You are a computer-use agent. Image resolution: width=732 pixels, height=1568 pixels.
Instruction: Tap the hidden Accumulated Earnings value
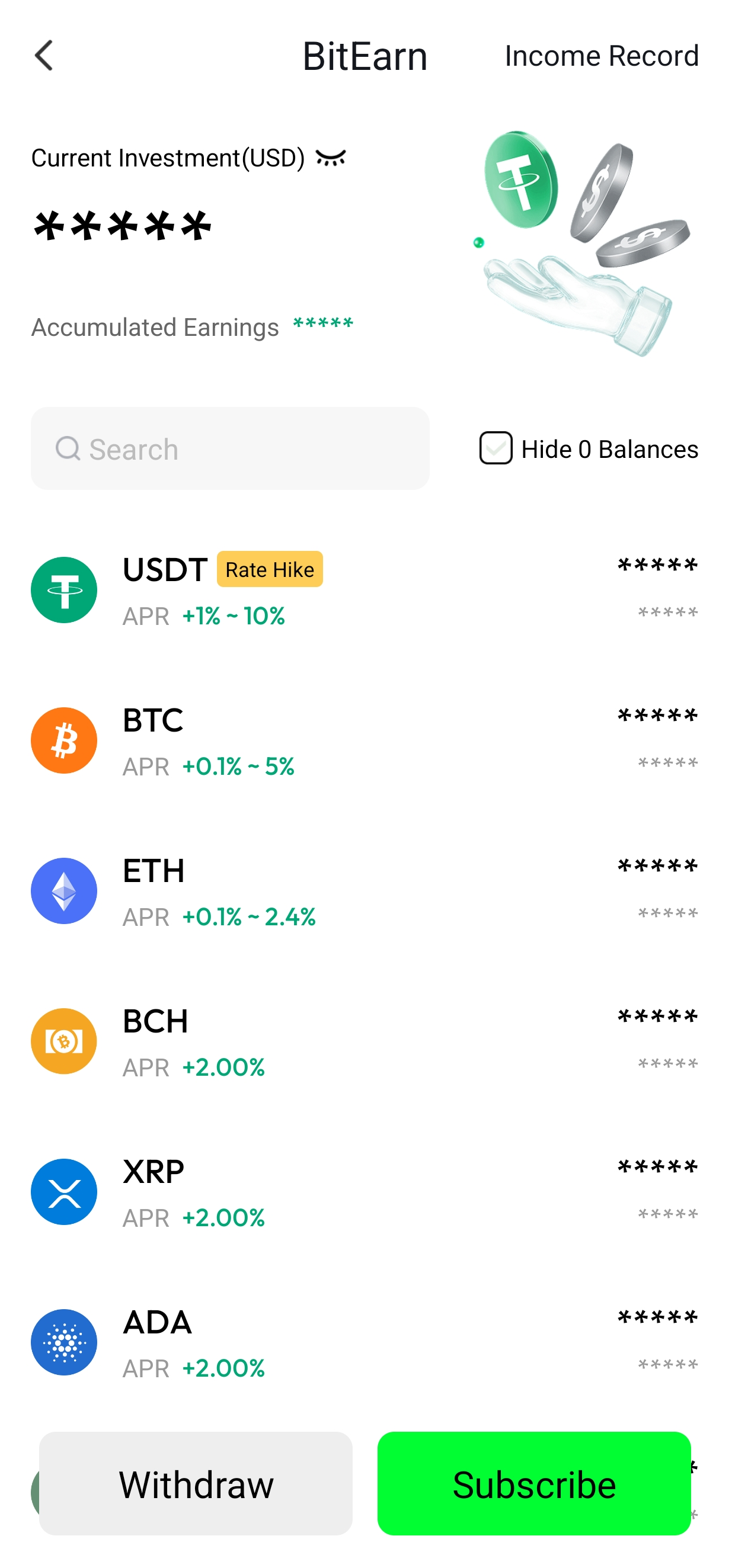323,324
